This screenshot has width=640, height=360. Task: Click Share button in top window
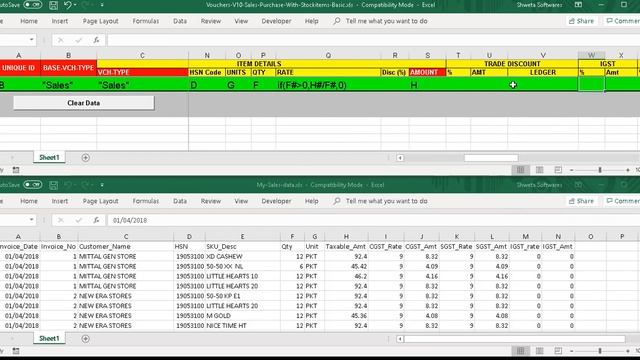point(581,21)
